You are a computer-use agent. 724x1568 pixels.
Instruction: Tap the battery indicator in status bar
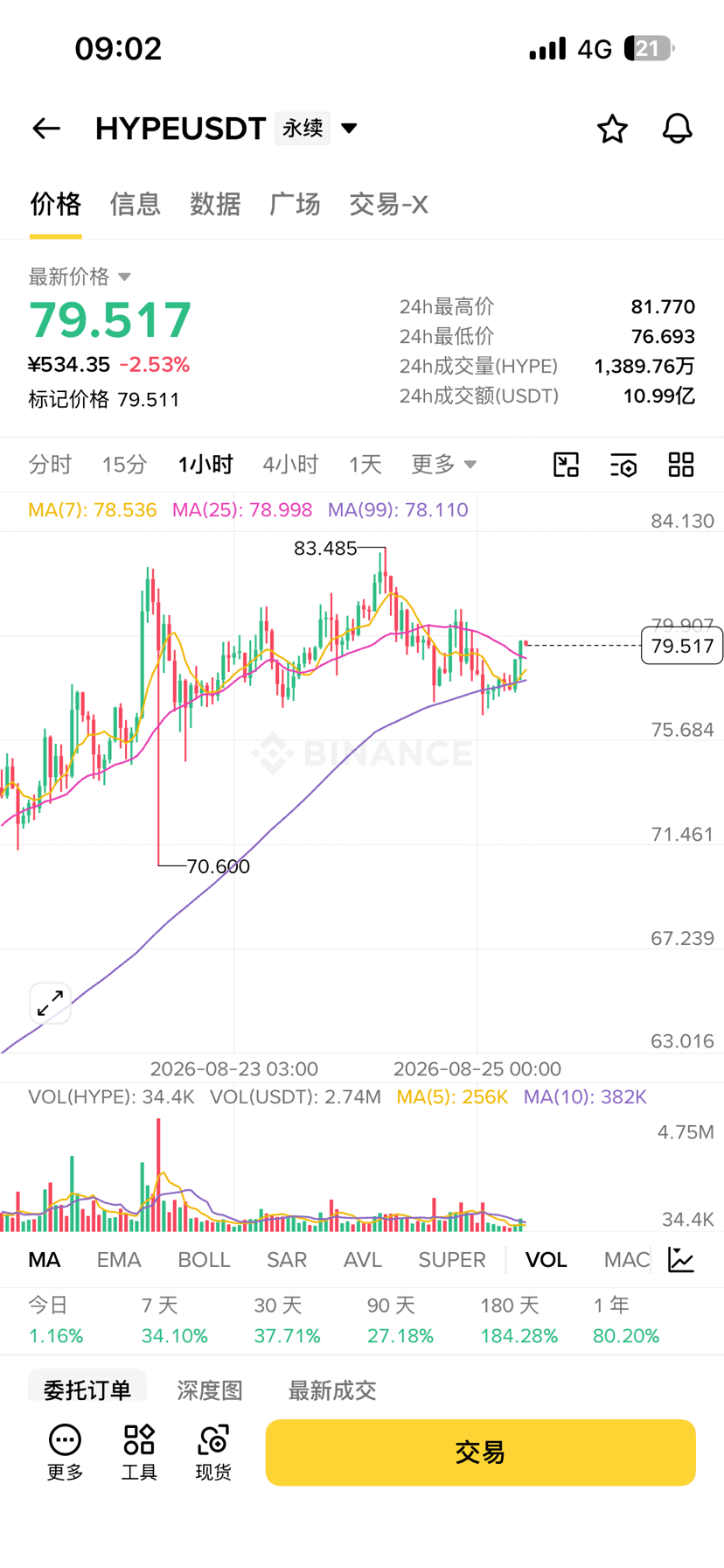[650, 48]
